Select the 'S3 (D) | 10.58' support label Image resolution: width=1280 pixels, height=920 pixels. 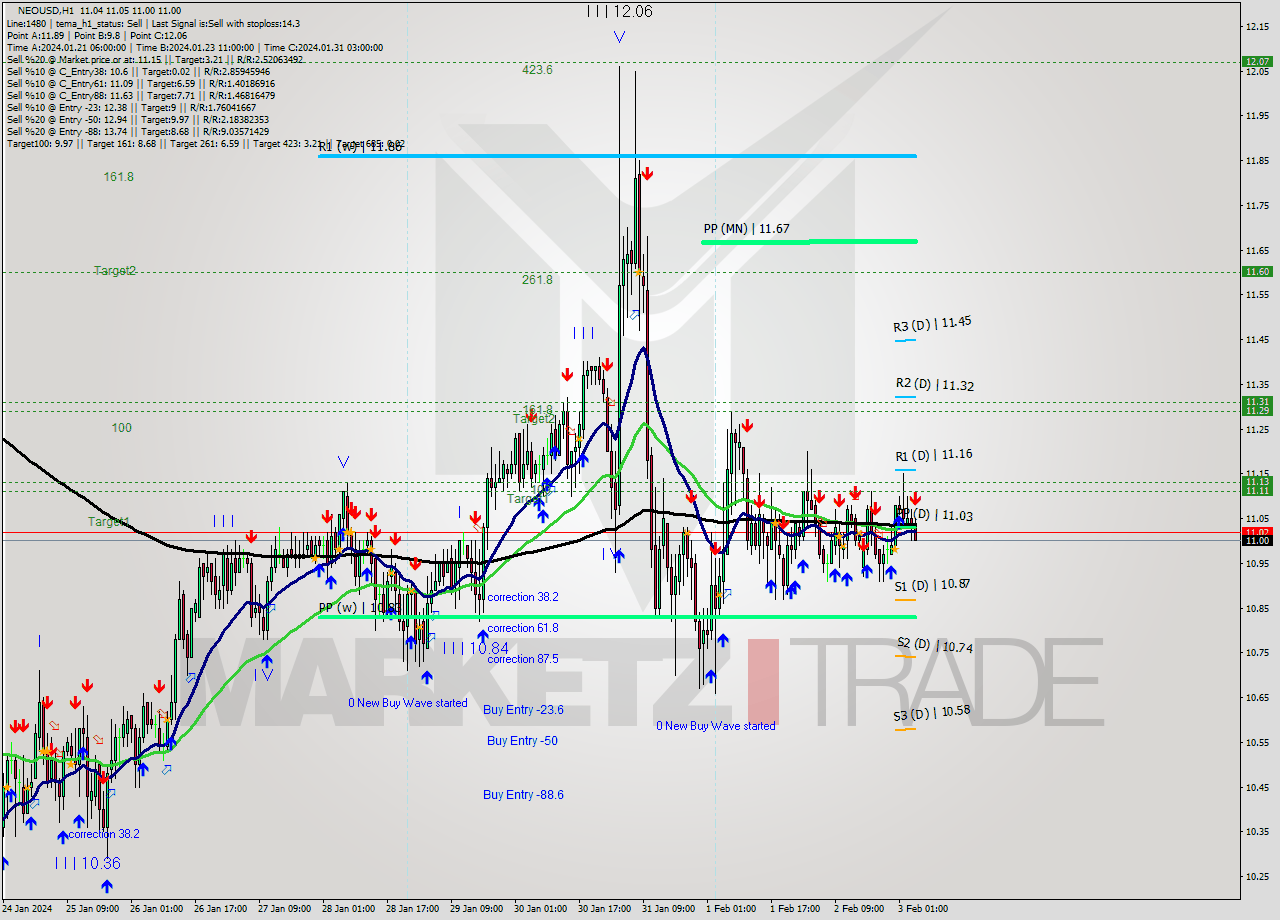tap(932, 714)
